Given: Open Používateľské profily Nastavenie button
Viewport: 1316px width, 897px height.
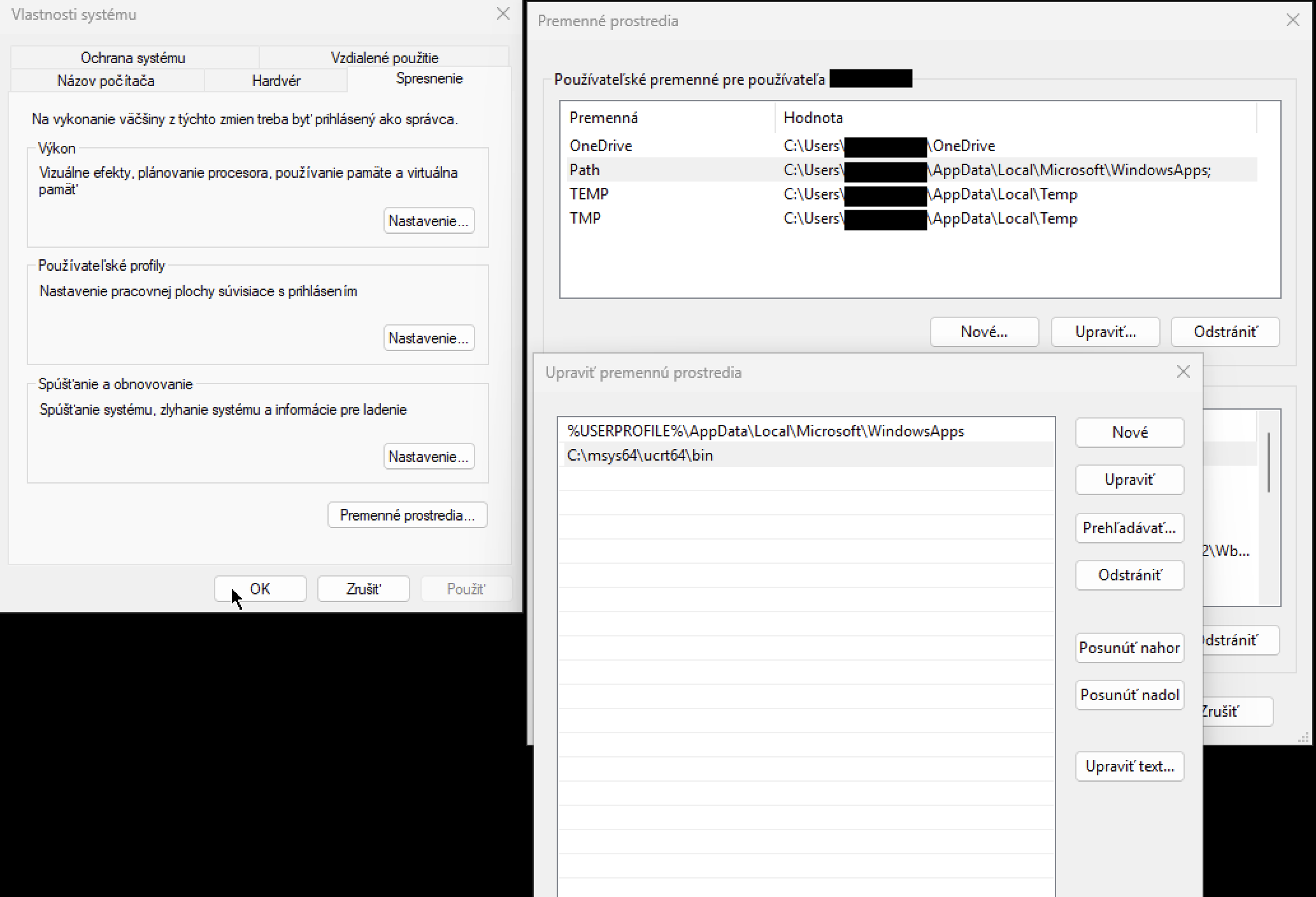Looking at the screenshot, I should pos(429,338).
